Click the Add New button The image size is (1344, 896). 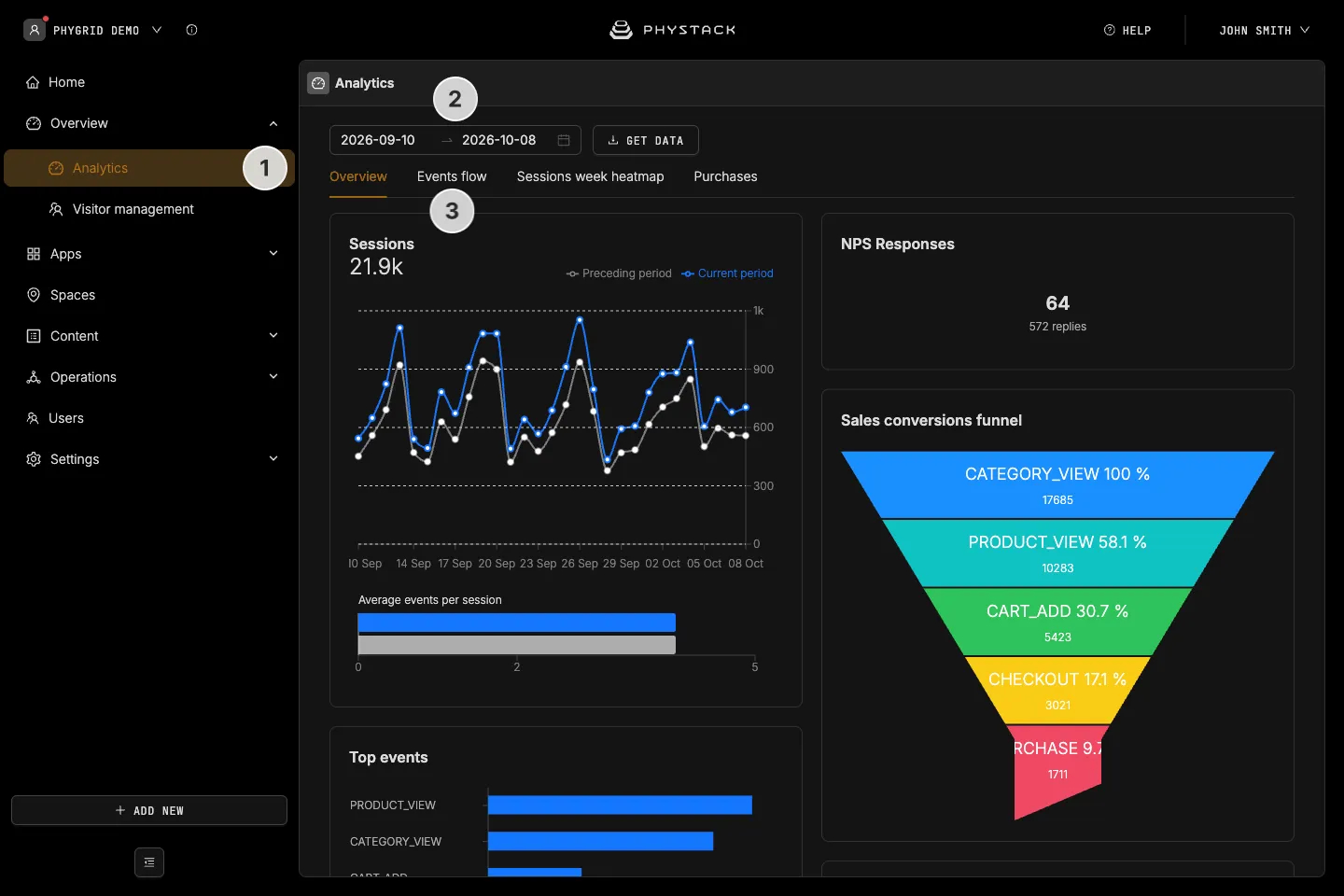[149, 810]
